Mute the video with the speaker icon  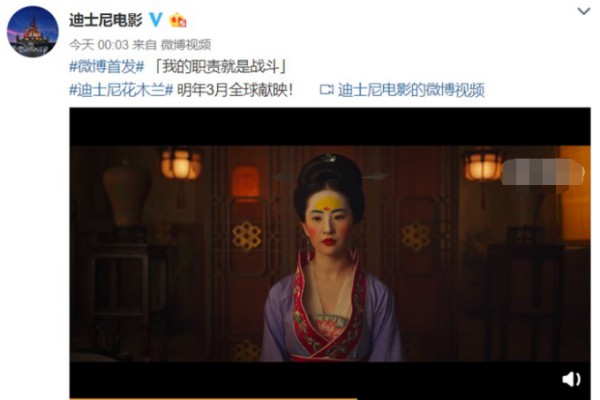[571, 379]
